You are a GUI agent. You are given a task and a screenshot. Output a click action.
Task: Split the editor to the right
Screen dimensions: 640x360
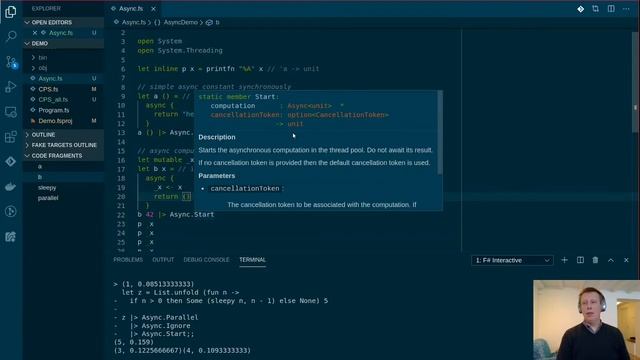[611, 9]
